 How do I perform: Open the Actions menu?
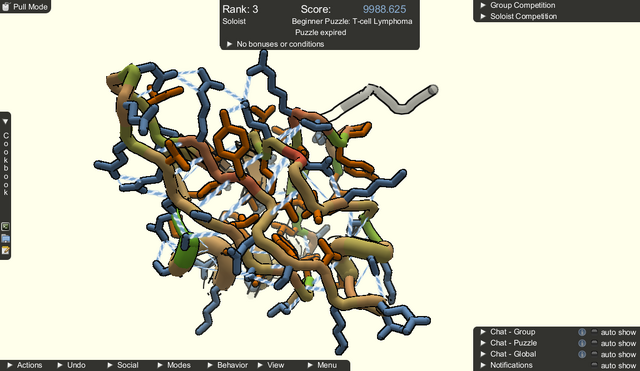pyautogui.click(x=25, y=365)
